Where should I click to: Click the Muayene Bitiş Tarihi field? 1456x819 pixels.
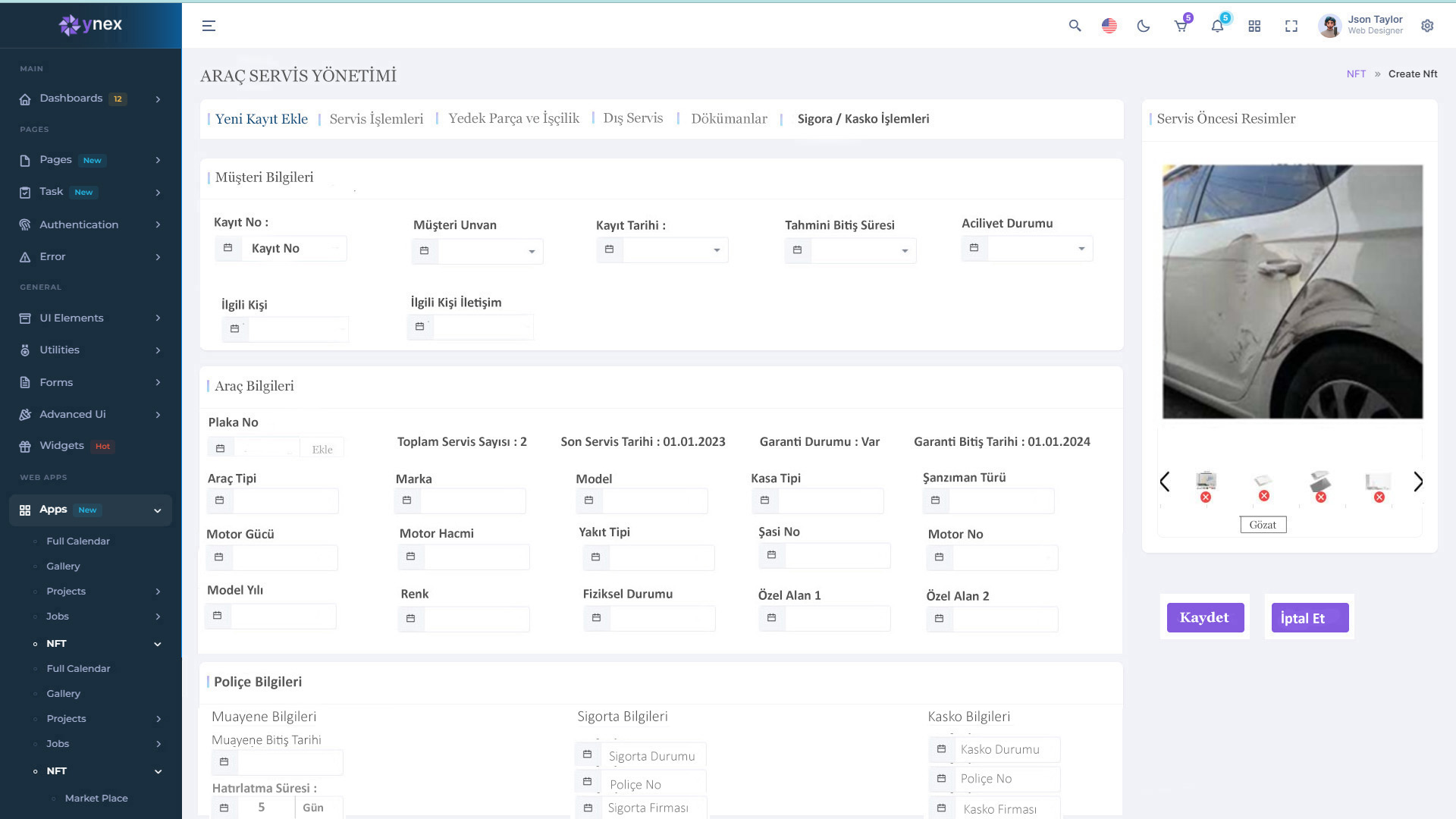pyautogui.click(x=278, y=762)
